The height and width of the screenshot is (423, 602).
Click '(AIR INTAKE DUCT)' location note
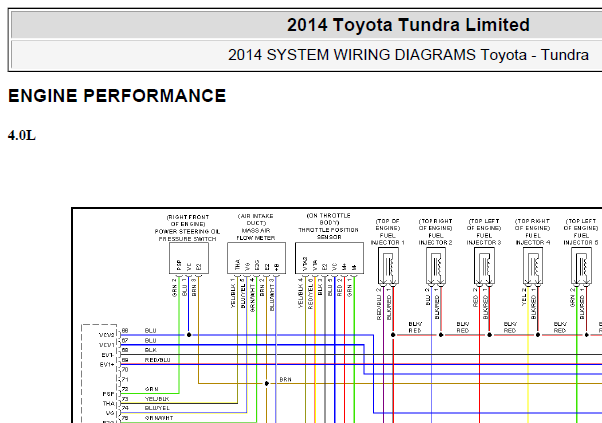click(x=256, y=220)
